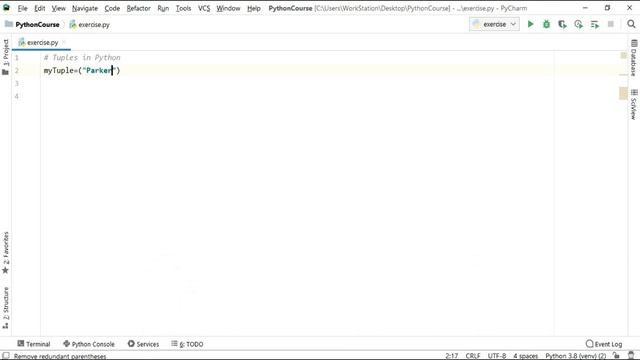Start debugging with the bug icon
Viewport: 640px width, 360px height.
(546, 24)
